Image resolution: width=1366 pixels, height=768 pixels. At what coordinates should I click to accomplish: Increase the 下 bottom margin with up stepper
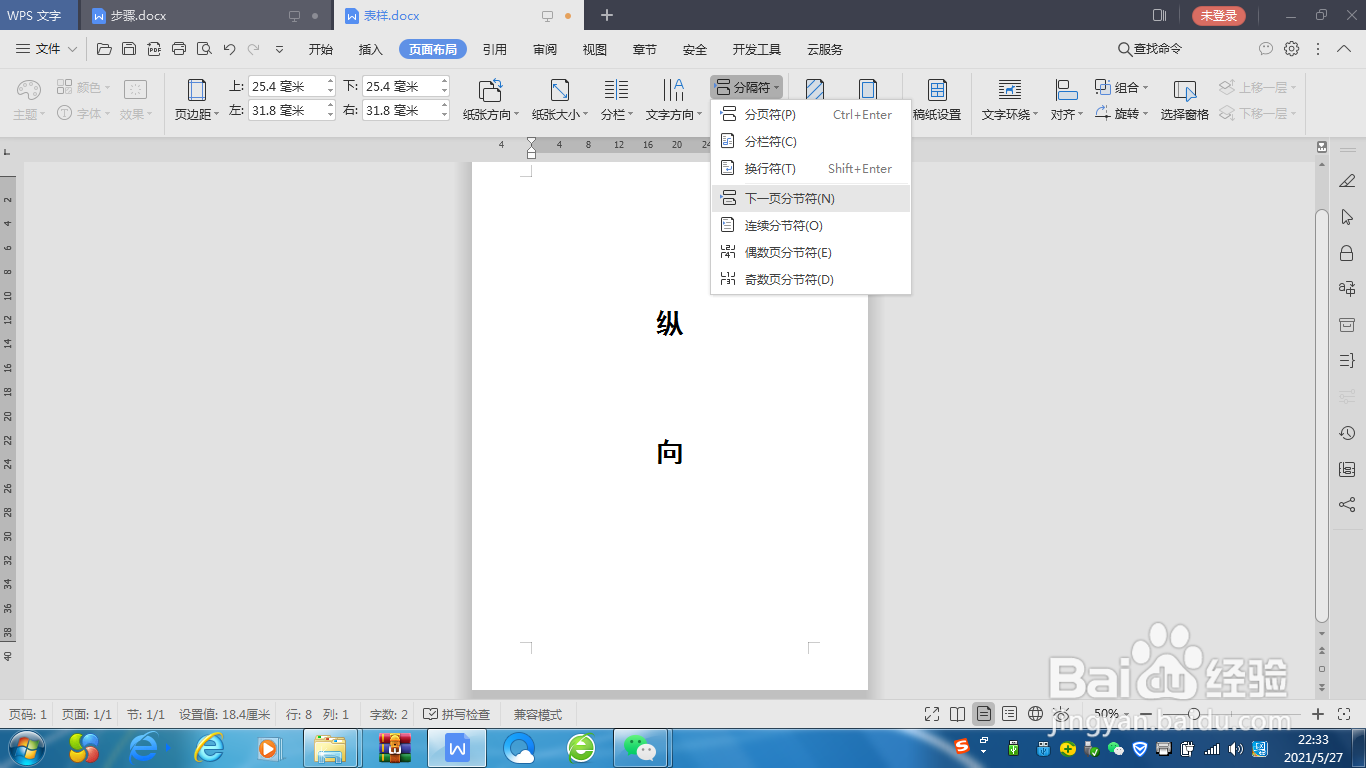pos(444,82)
